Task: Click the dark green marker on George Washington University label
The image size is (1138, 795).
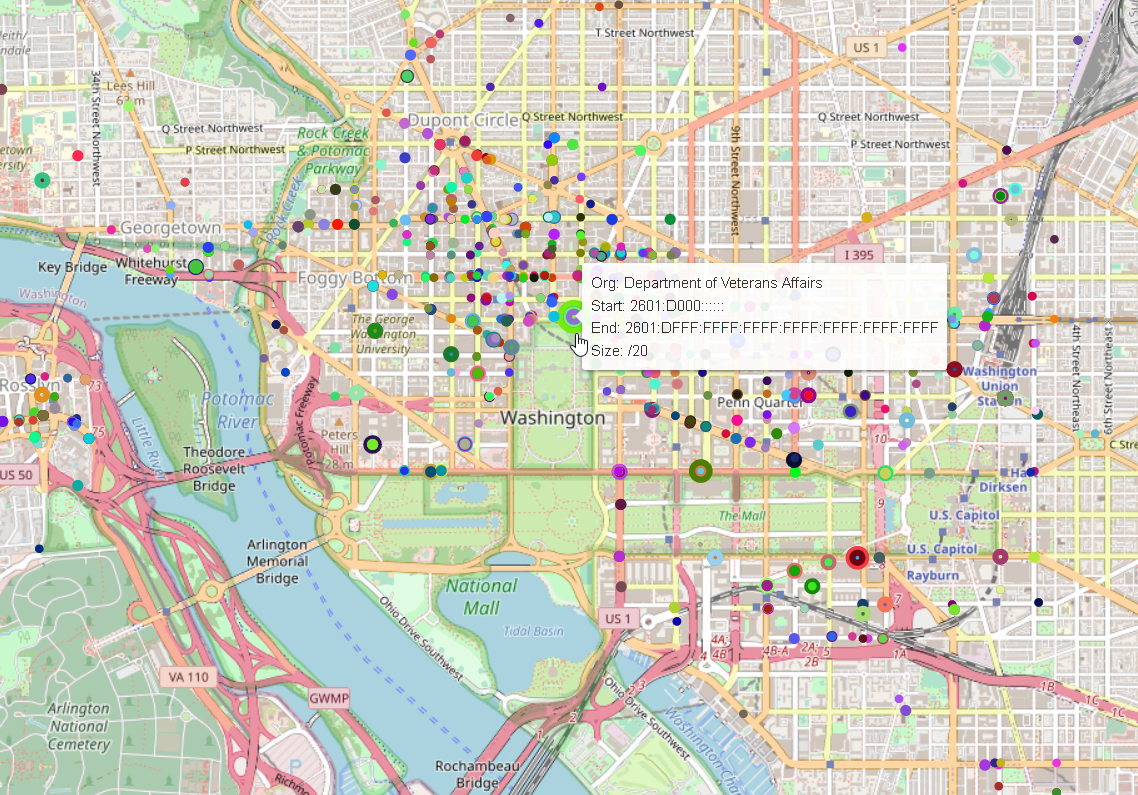Action: click(375, 331)
